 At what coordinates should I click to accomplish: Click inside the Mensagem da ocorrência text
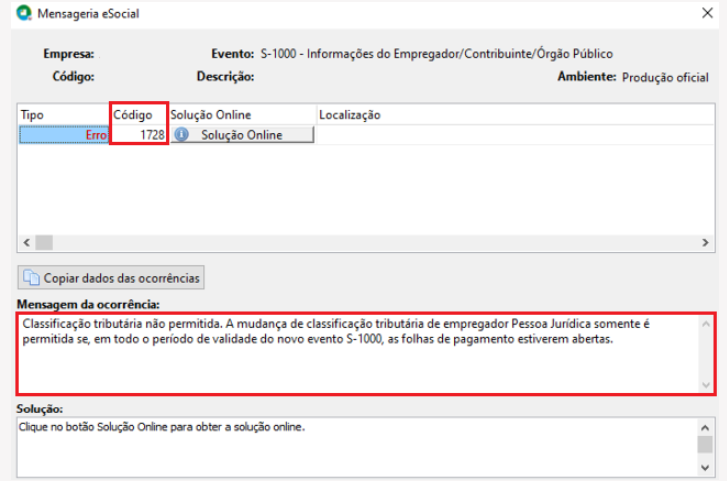point(336,331)
